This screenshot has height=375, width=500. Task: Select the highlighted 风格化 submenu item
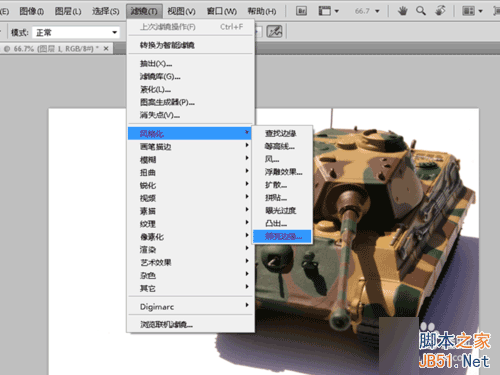coord(190,133)
